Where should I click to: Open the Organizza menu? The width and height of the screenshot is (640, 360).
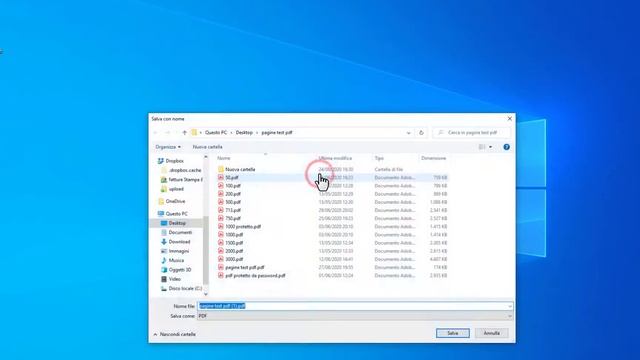tap(168, 147)
